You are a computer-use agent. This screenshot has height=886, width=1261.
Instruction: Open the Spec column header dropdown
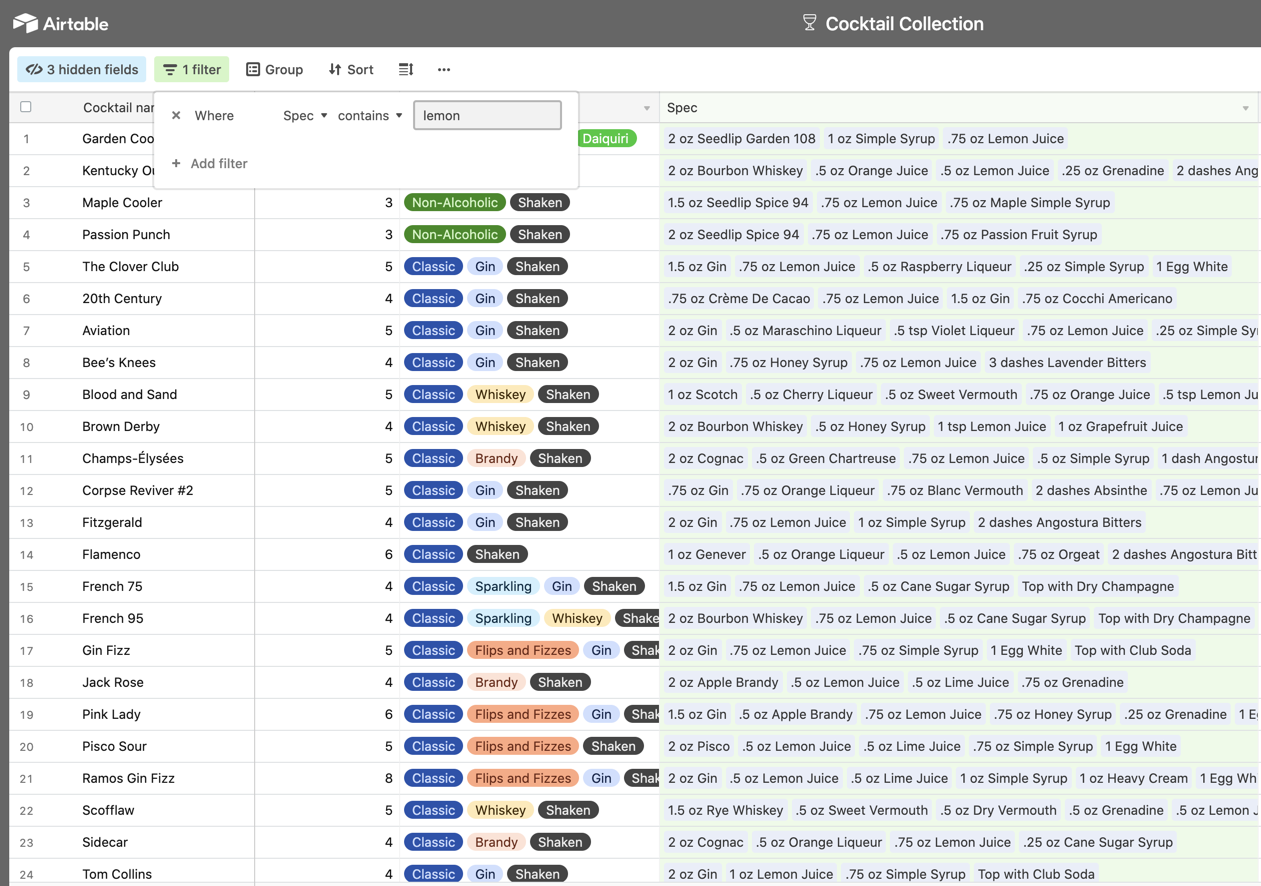click(x=1244, y=107)
